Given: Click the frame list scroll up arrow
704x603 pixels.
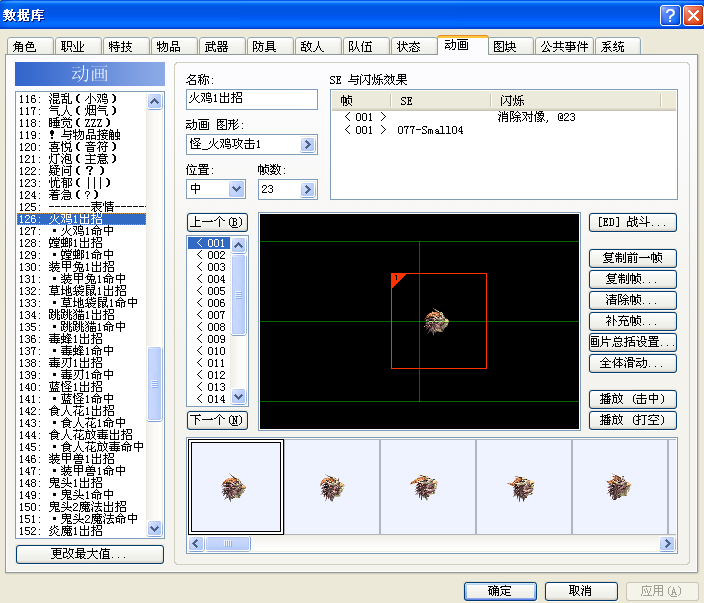Looking at the screenshot, I should [x=238, y=245].
